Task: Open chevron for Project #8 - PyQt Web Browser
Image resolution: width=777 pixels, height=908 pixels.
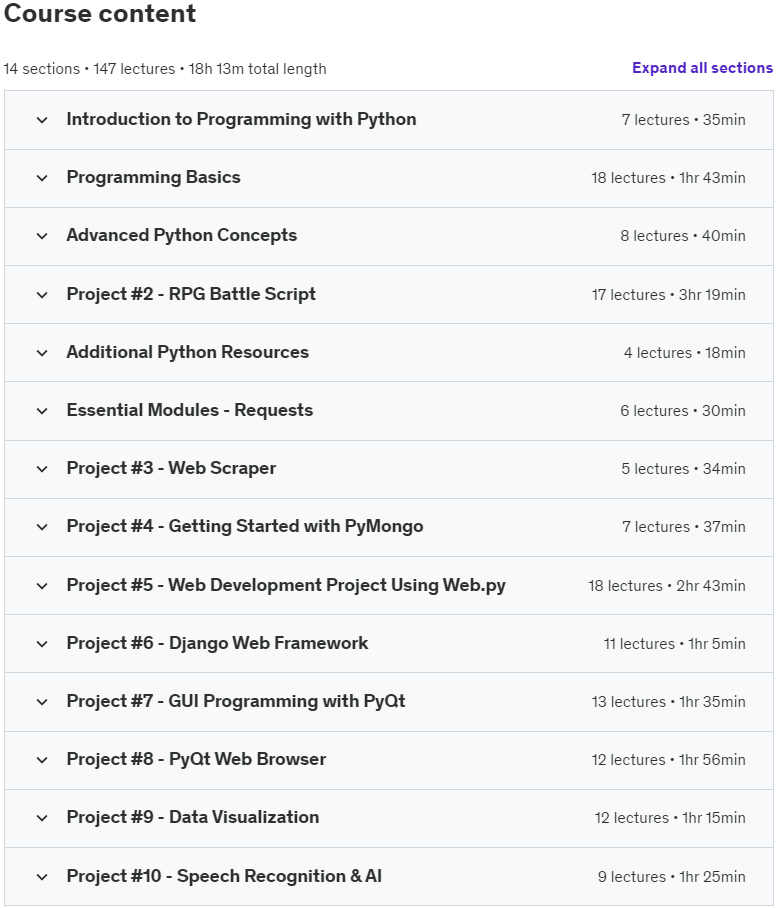Action: (x=42, y=759)
